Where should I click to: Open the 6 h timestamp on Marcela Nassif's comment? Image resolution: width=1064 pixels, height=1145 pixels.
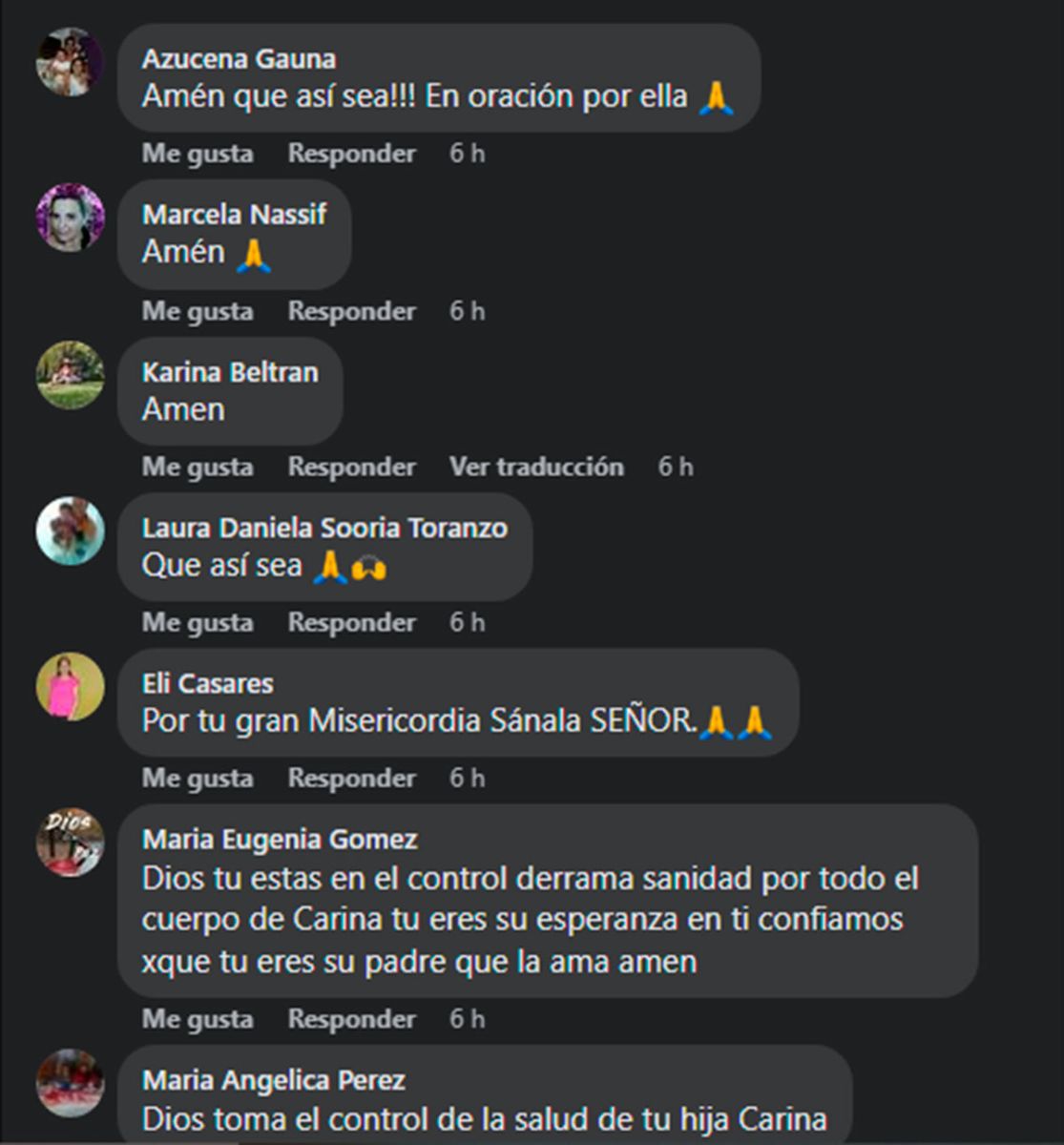(468, 311)
